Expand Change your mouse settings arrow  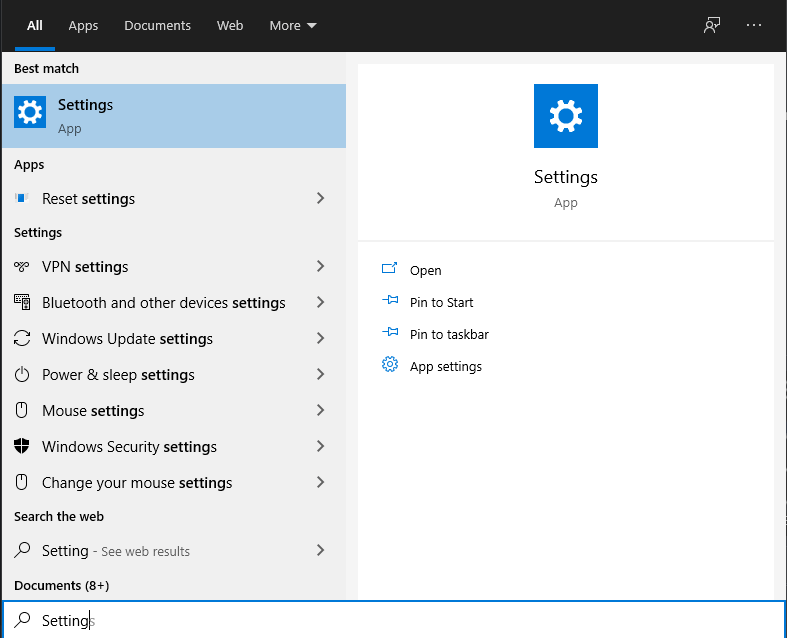pyautogui.click(x=320, y=482)
